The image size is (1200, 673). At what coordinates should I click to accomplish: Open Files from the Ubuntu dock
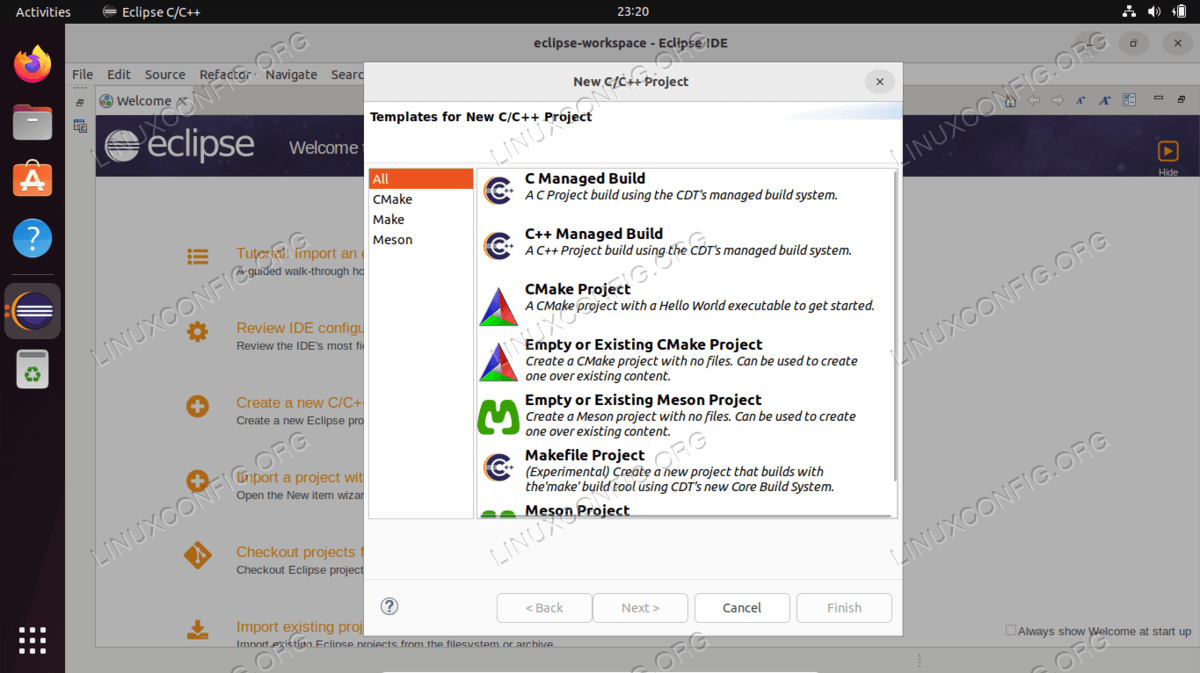(32, 122)
